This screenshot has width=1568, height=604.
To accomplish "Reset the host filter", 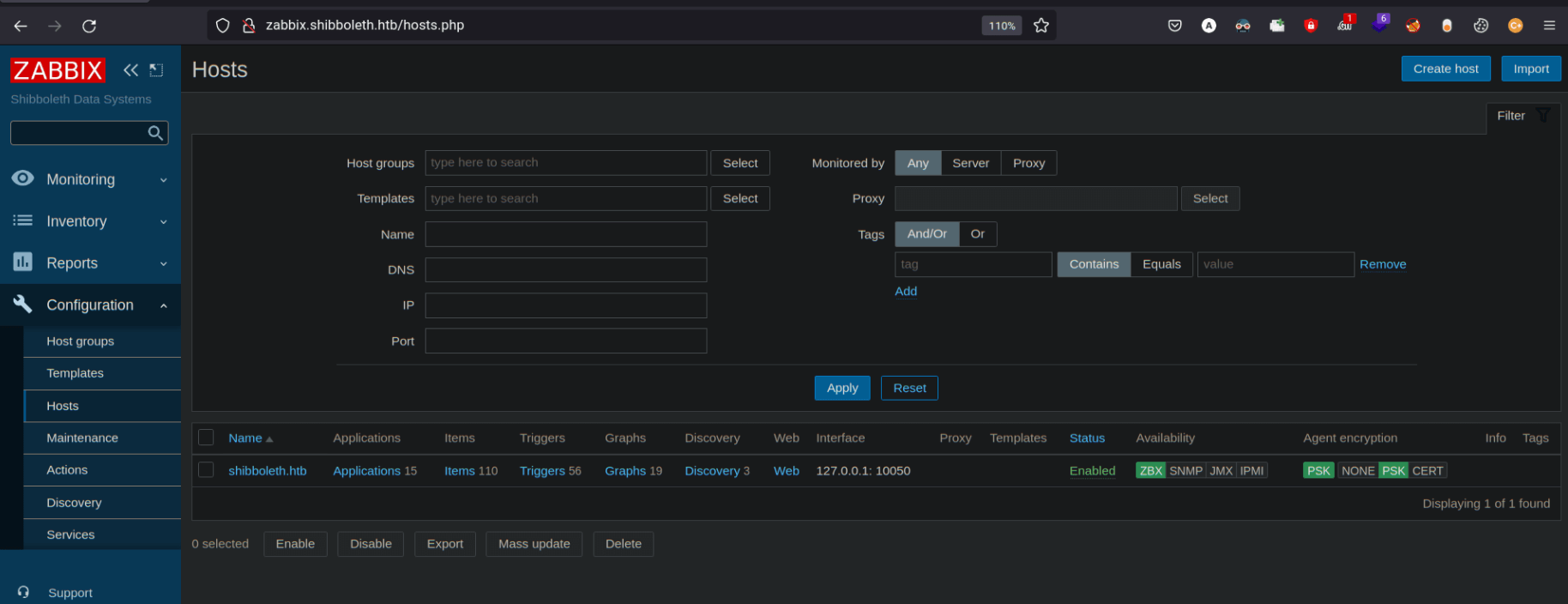I will point(909,388).
